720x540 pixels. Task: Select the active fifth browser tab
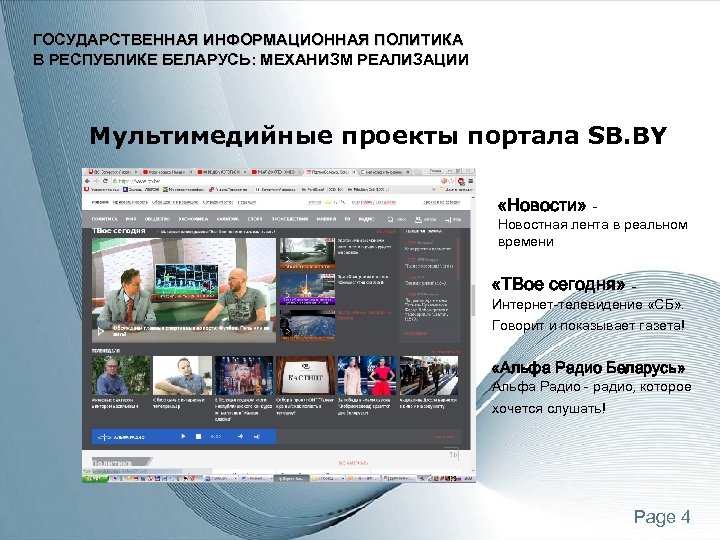[x=329, y=172]
